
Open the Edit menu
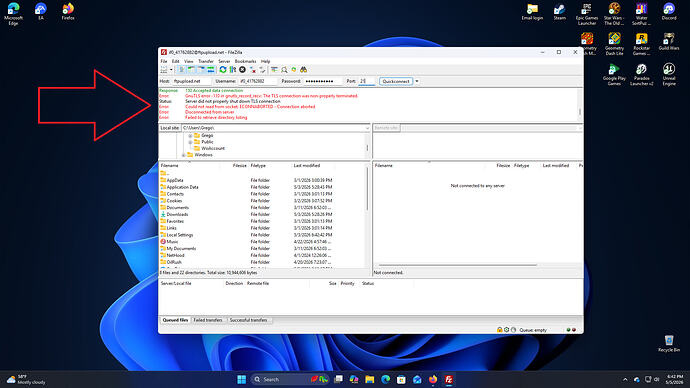[176, 61]
